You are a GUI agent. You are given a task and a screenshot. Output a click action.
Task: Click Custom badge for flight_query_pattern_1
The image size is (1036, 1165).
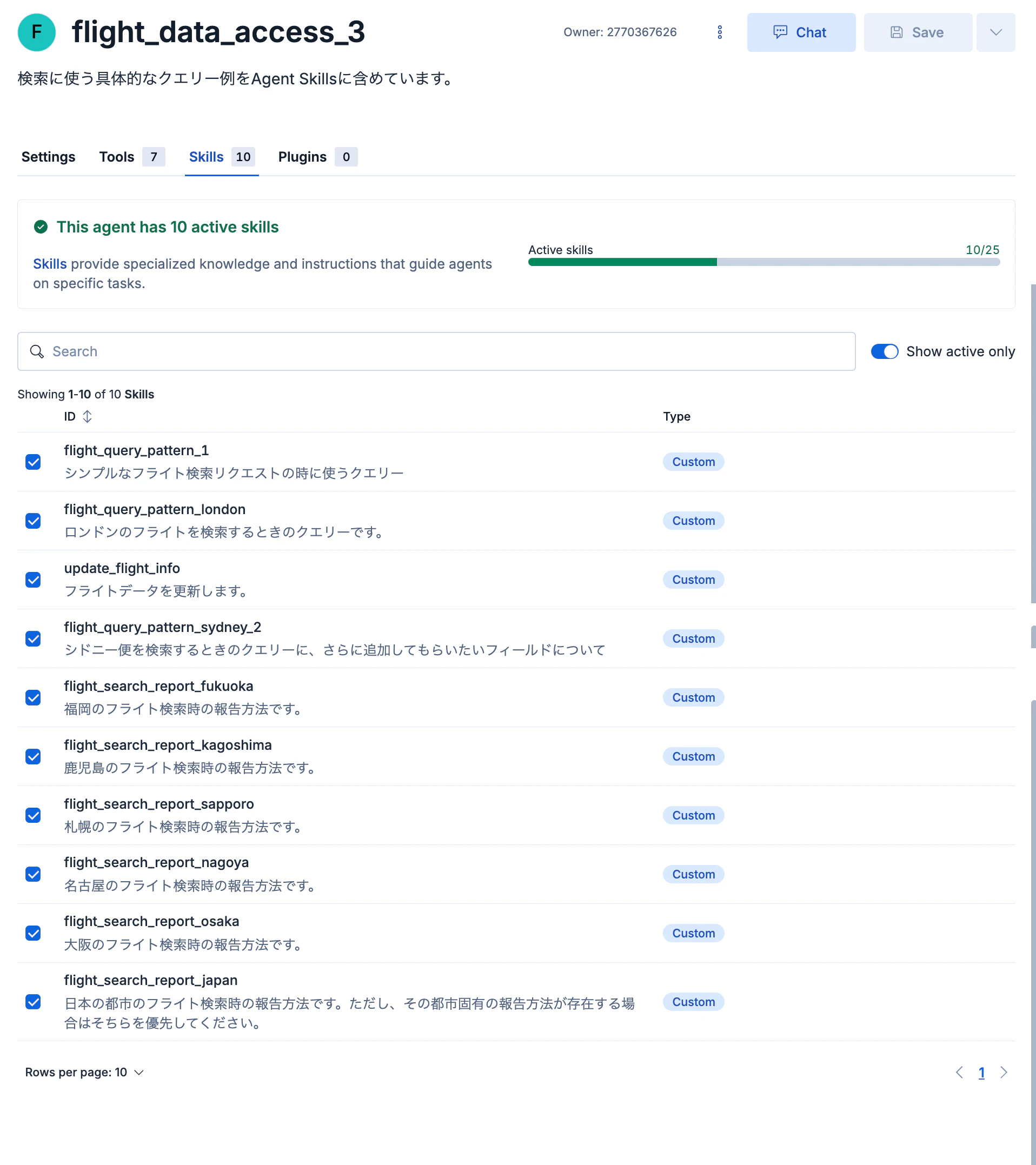693,462
